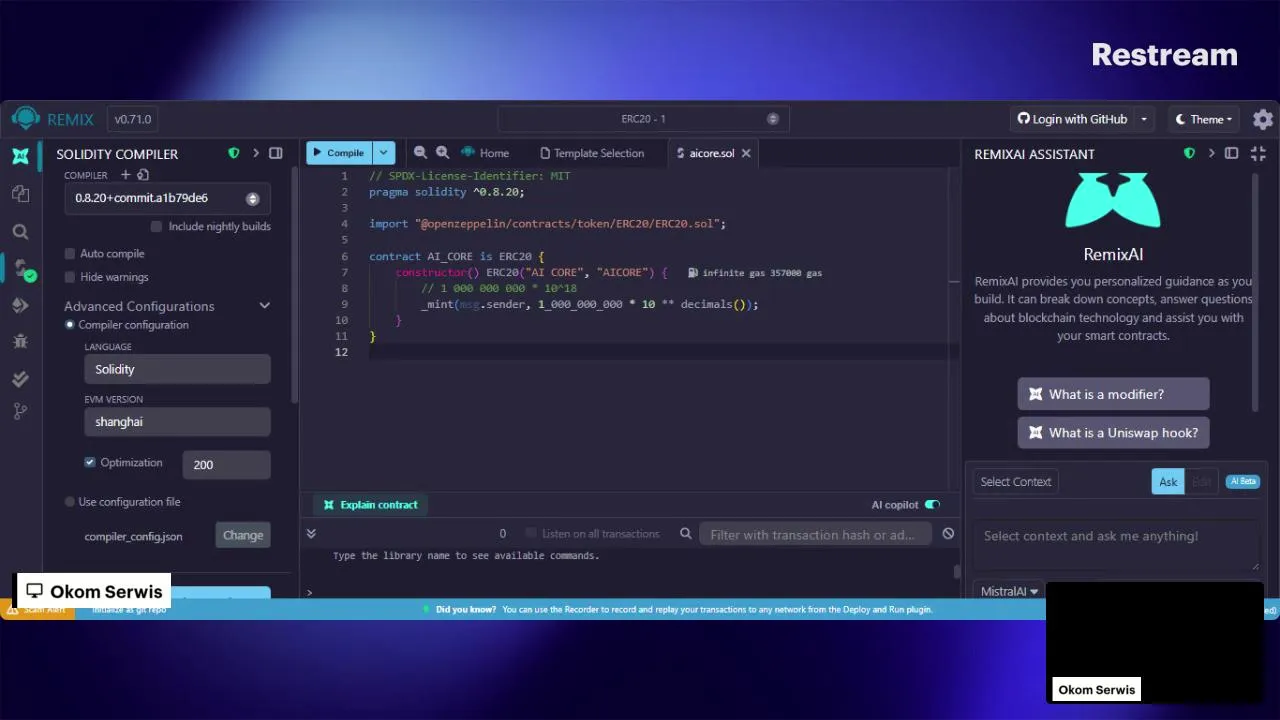Open the ERC20 - 1 workspace selector
The width and height of the screenshot is (1280, 720).
(643, 119)
